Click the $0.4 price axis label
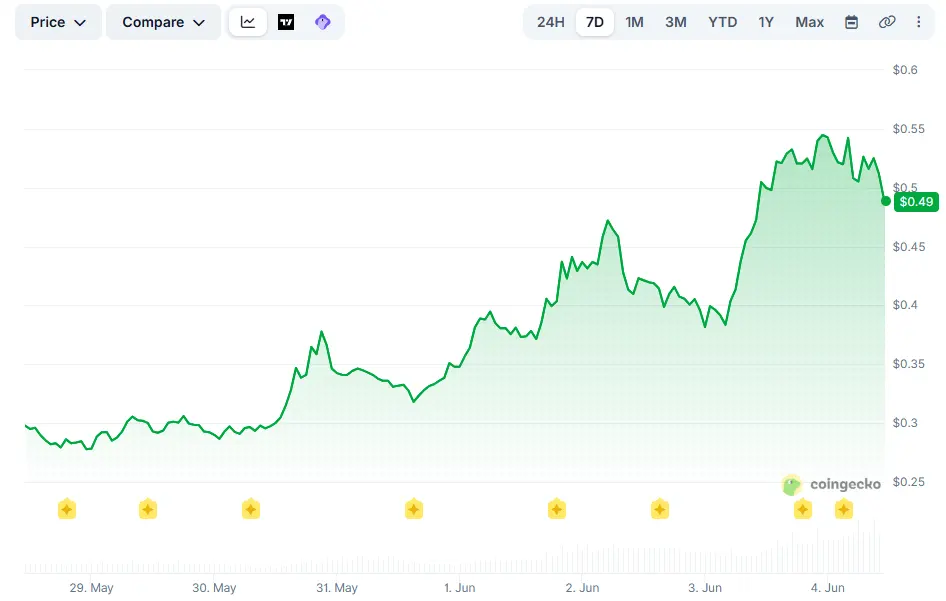946x601 pixels. (905, 305)
